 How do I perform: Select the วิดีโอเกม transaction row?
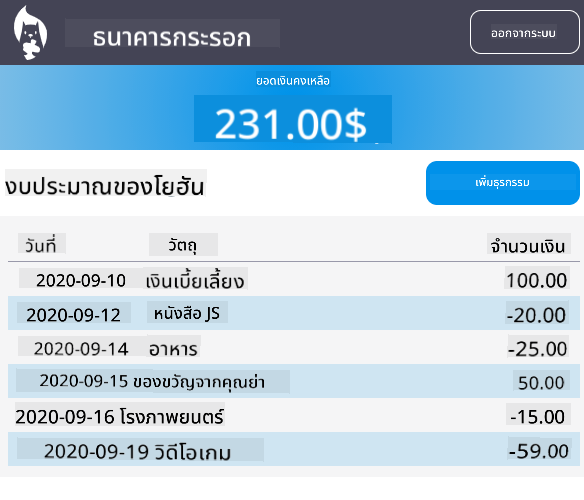click(294, 449)
